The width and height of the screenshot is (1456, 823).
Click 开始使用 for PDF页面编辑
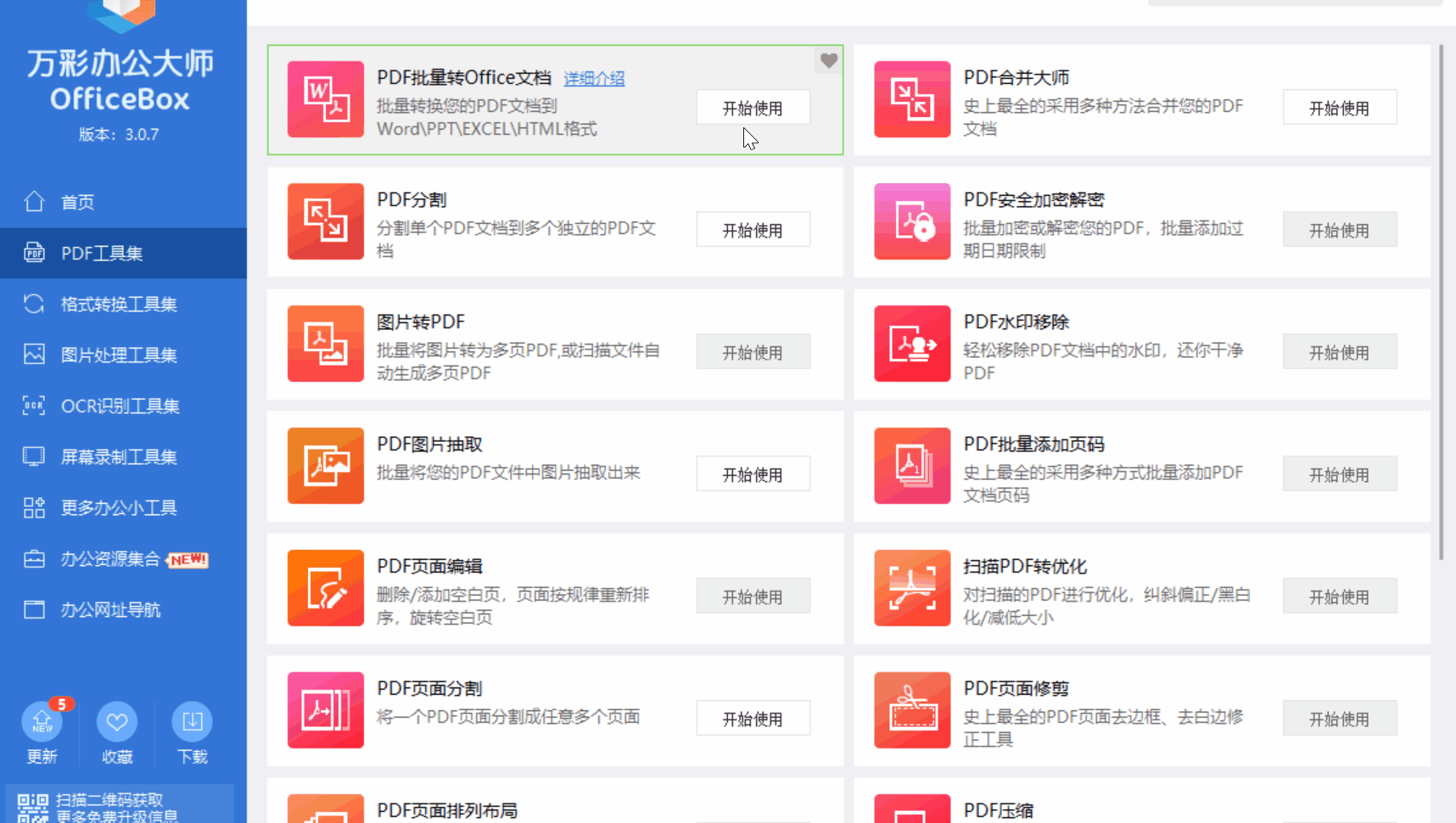click(x=753, y=596)
